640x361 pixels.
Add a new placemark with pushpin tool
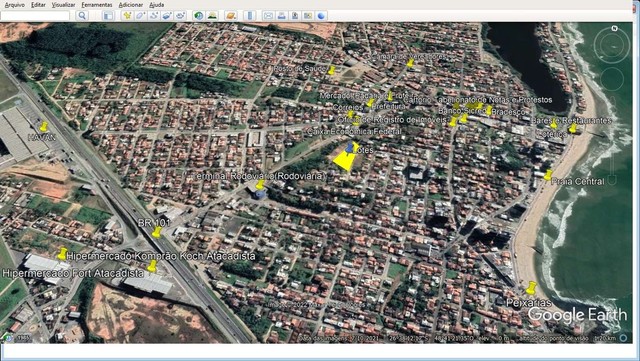[x=127, y=16]
